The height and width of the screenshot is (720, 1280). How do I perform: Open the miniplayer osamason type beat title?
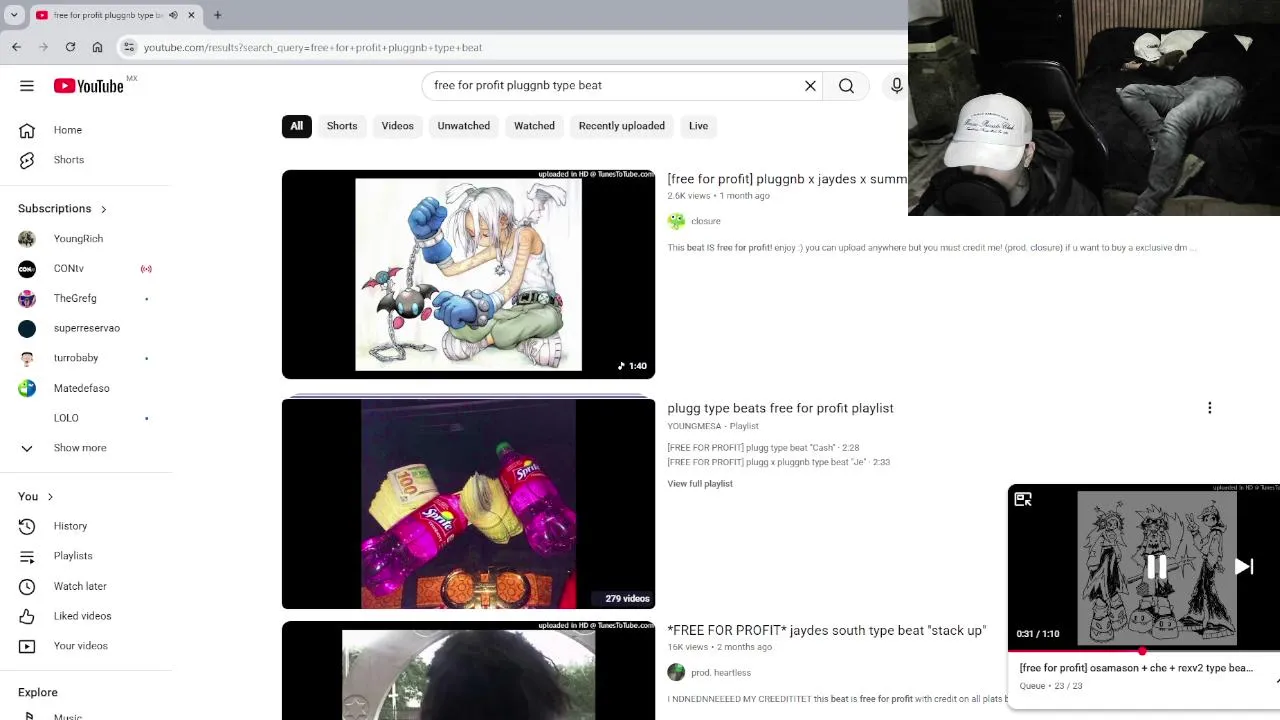click(x=1136, y=668)
